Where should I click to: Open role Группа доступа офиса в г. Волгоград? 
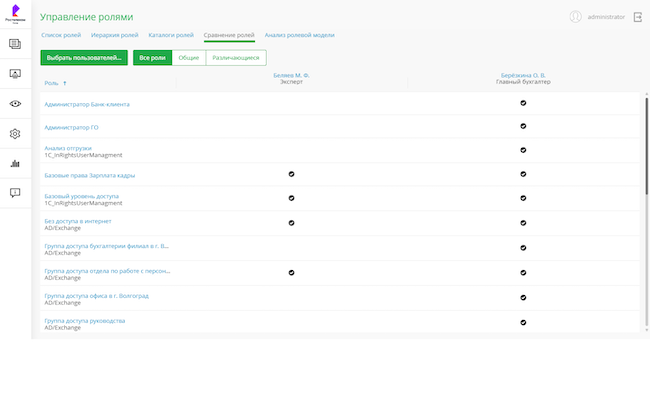[97, 296]
